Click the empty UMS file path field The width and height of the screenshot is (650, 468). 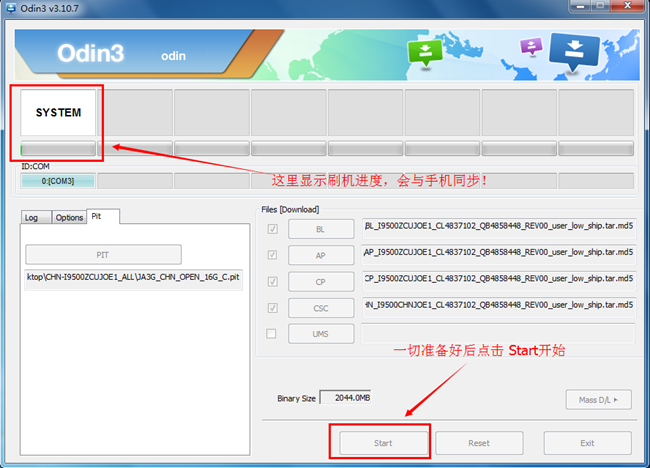499,334
